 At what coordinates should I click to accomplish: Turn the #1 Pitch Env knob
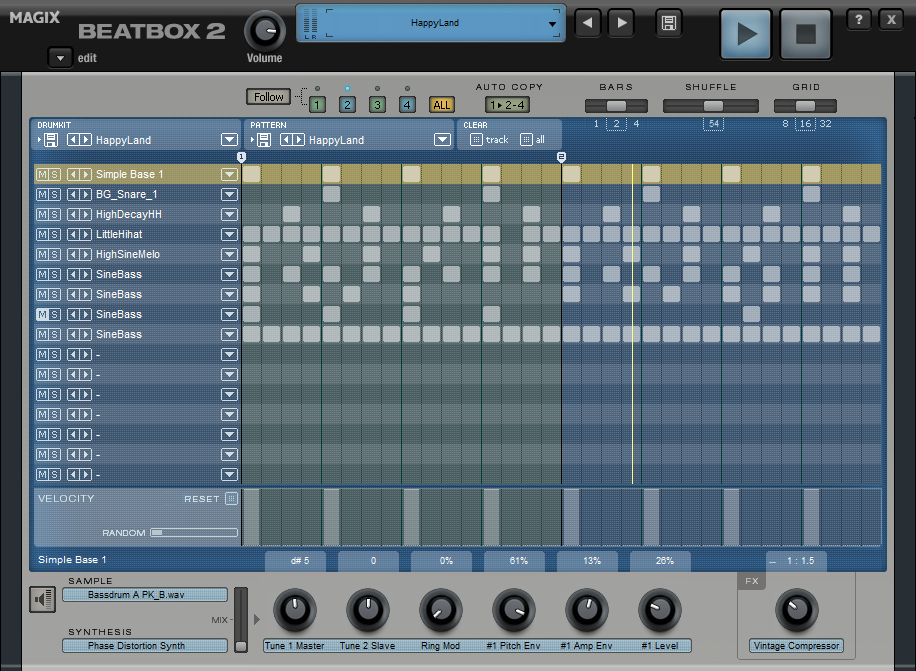point(513,610)
